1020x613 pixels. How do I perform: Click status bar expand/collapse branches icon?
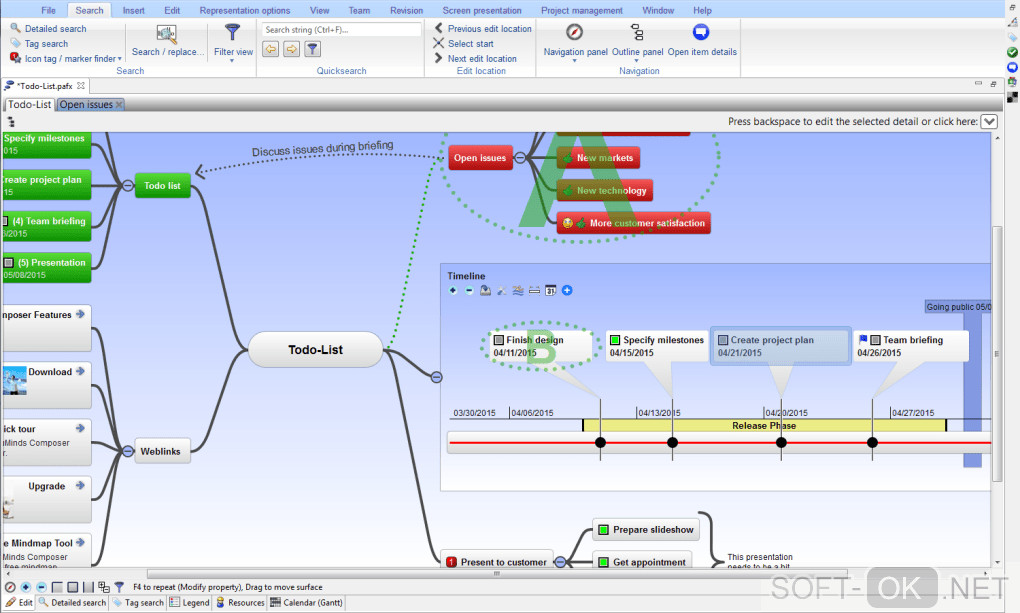[103, 587]
